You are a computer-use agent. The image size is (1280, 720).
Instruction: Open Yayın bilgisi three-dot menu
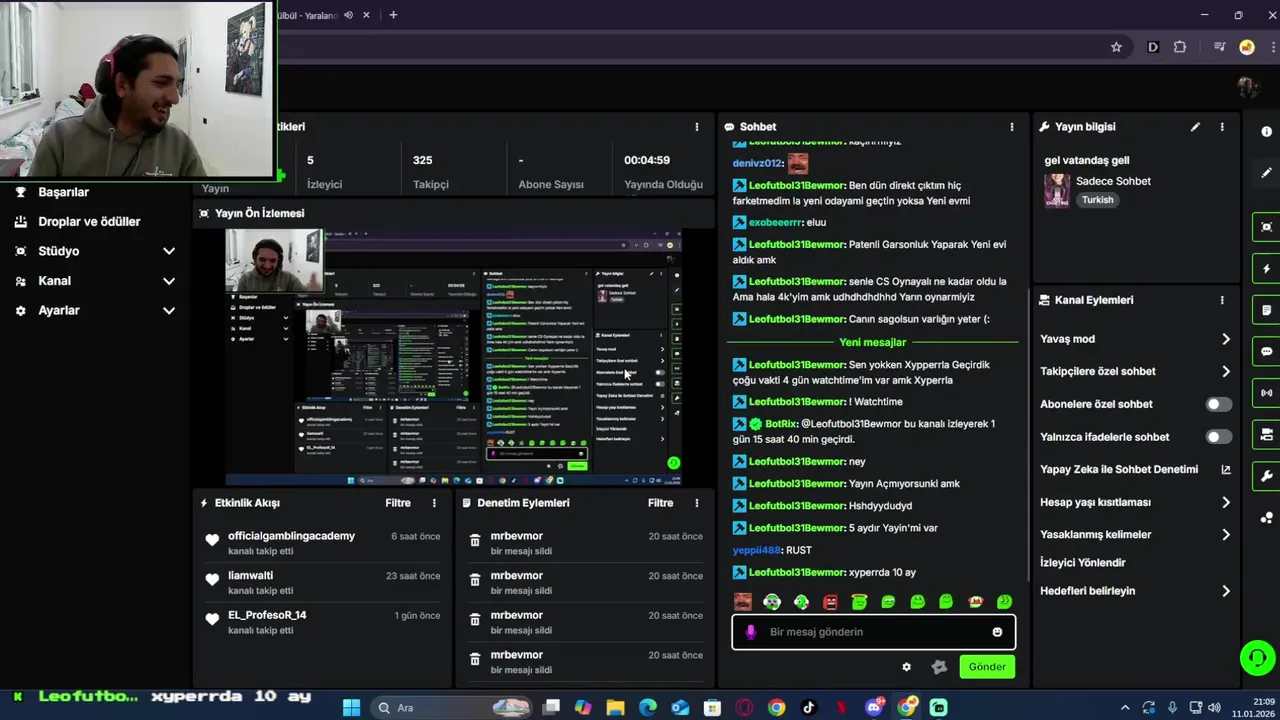1222,127
